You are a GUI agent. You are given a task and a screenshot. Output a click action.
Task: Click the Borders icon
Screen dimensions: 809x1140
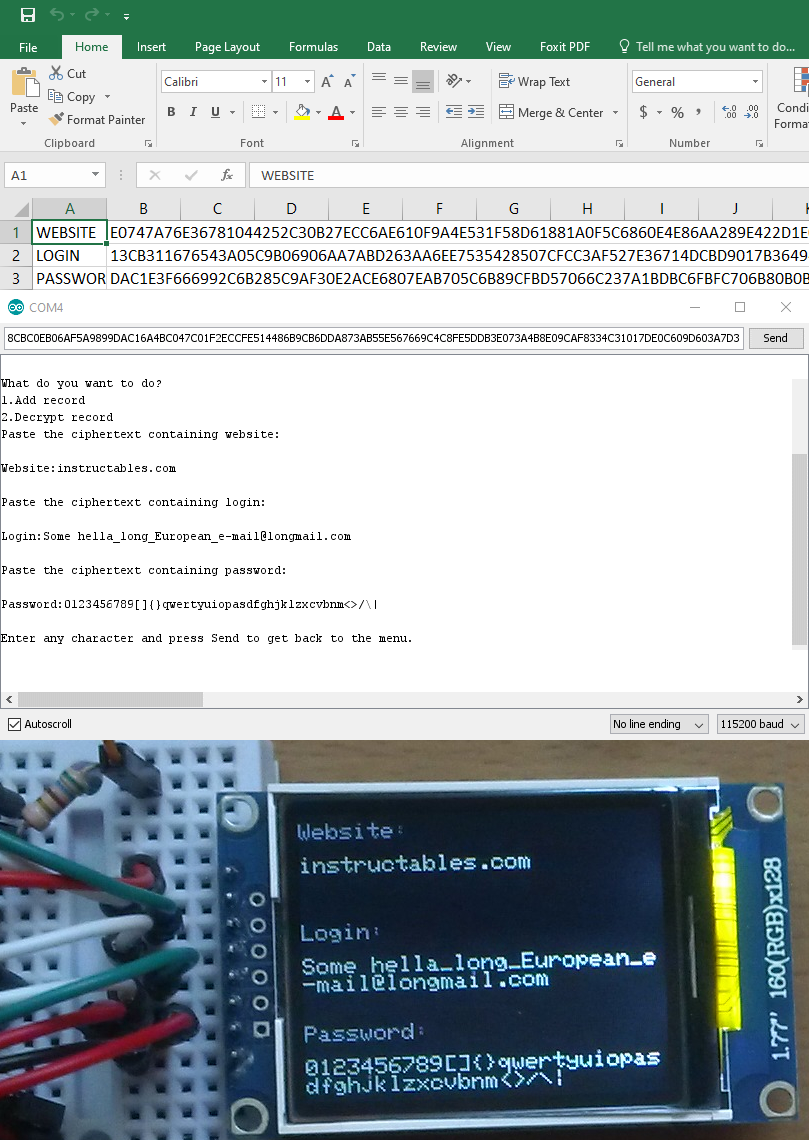pos(258,112)
